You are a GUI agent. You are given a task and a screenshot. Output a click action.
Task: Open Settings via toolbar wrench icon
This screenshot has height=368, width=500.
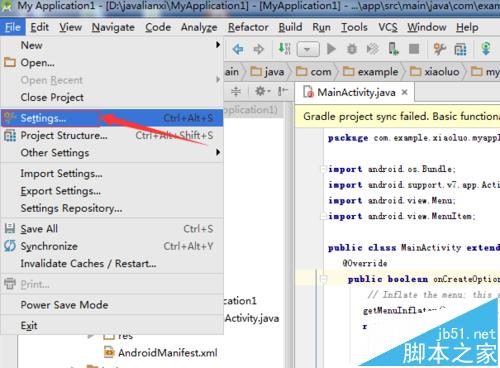click(x=440, y=49)
